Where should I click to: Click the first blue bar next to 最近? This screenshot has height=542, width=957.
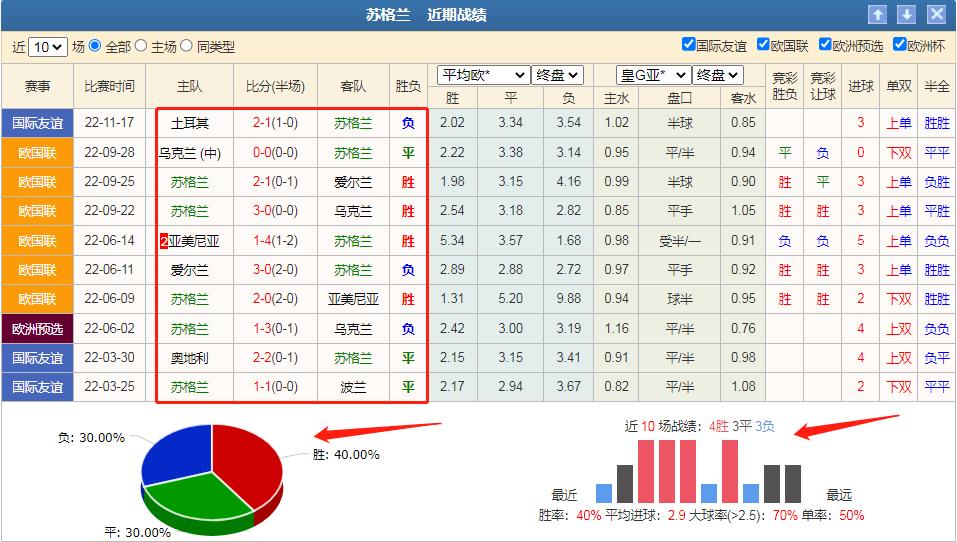(604, 493)
